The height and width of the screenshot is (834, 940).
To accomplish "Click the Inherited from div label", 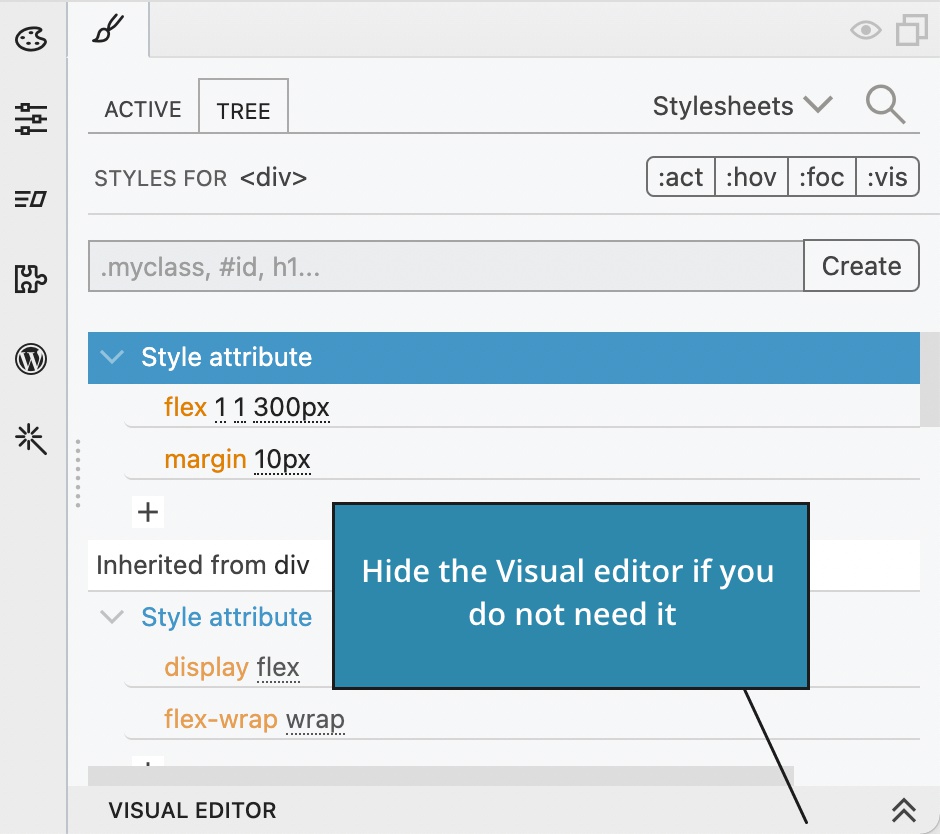I will [203, 565].
